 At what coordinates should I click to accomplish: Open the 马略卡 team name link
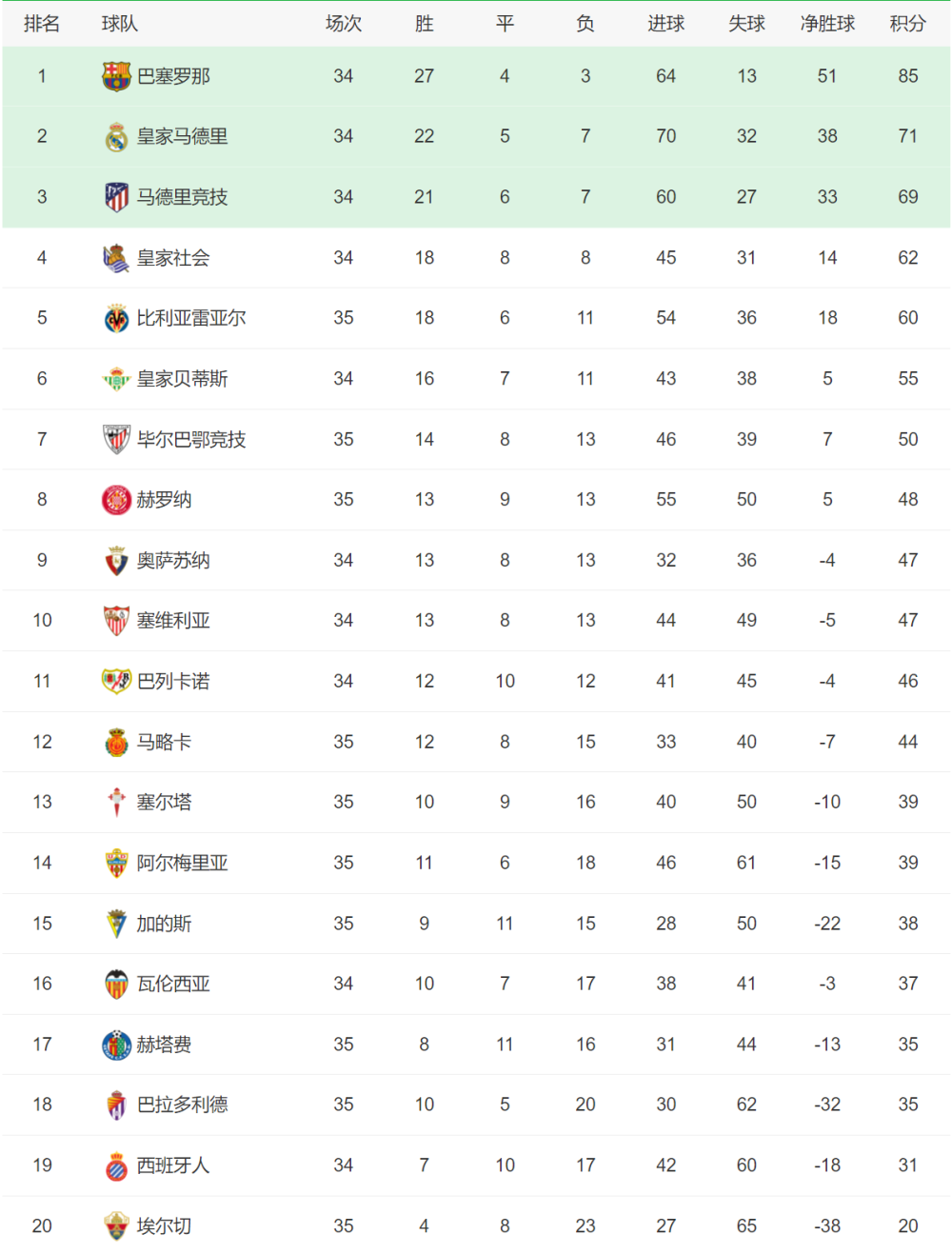(x=164, y=742)
